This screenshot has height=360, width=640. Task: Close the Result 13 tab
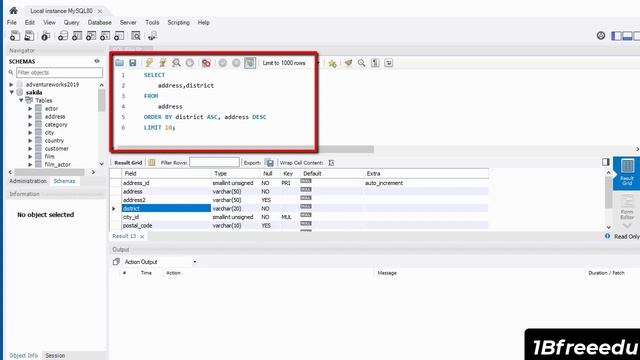pyautogui.click(x=142, y=236)
